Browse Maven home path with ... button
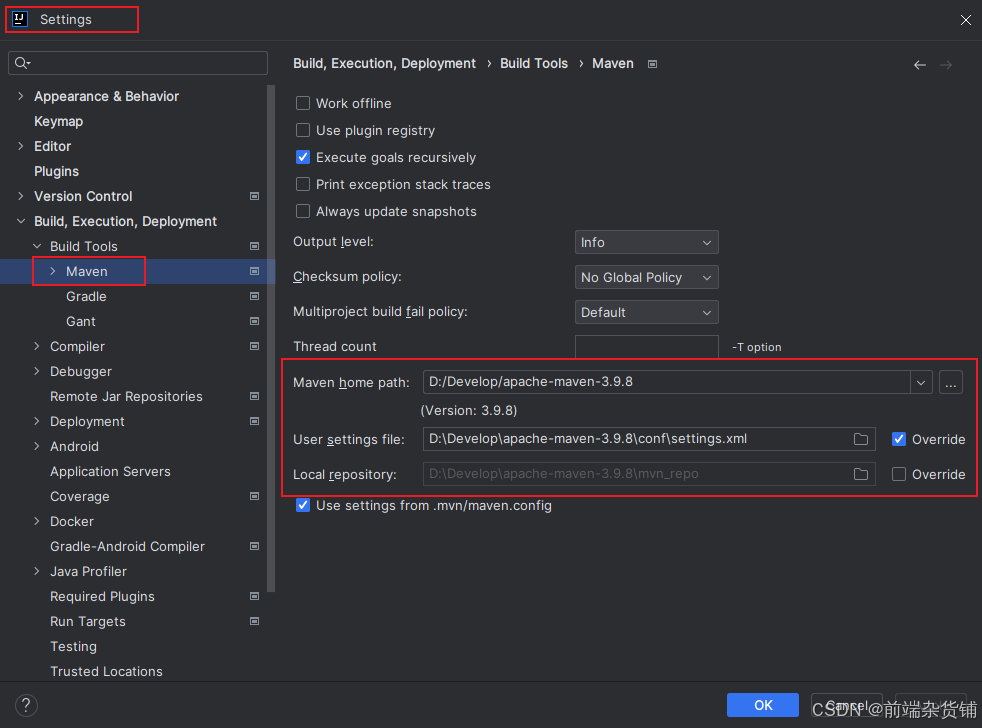 (x=951, y=382)
